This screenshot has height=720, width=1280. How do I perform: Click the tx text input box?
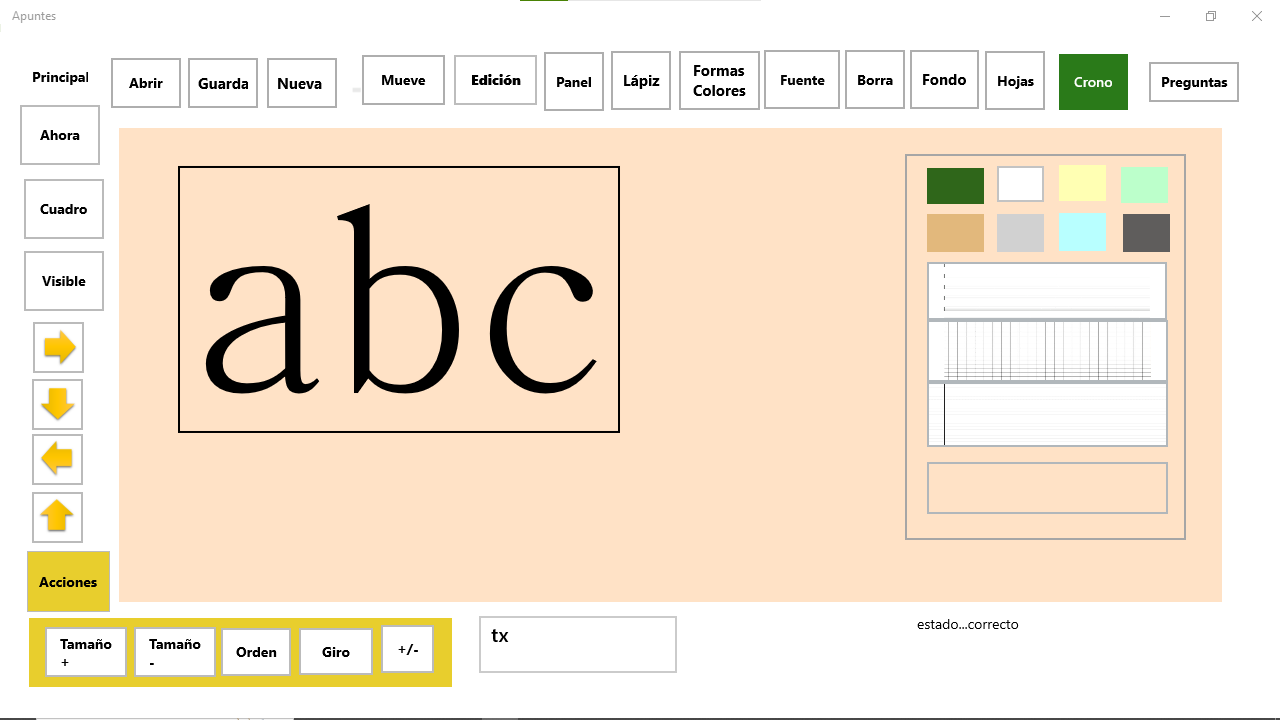(578, 645)
